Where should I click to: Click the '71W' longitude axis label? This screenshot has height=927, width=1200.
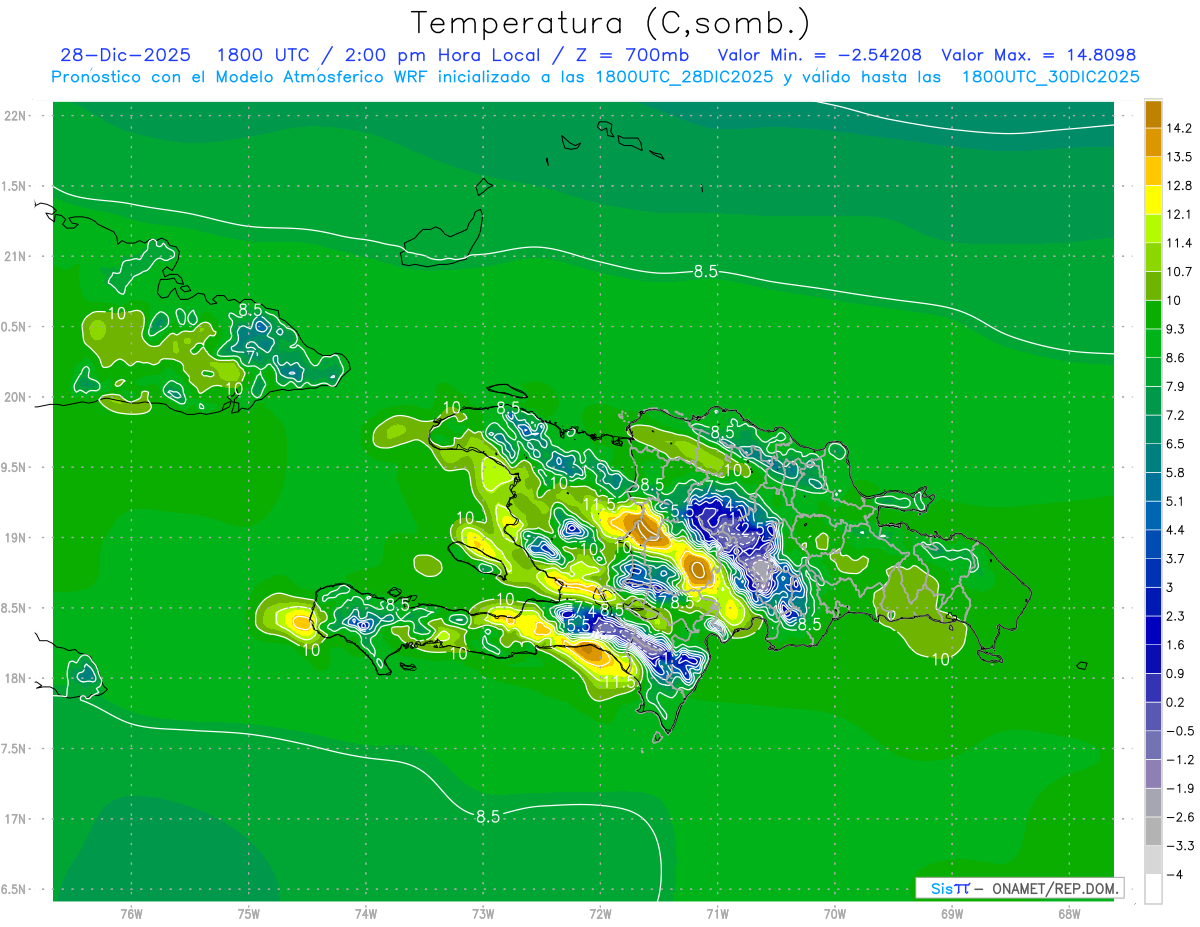point(717,913)
